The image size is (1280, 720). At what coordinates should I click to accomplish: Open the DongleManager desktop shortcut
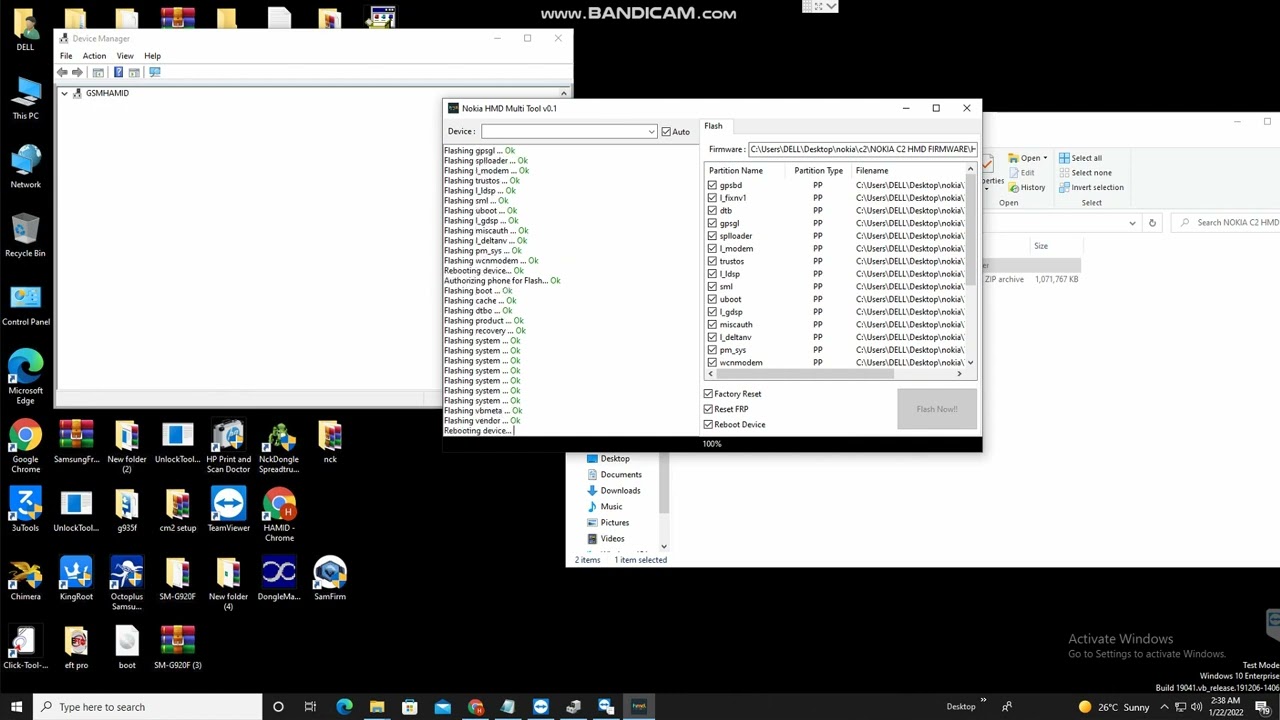coord(279,580)
